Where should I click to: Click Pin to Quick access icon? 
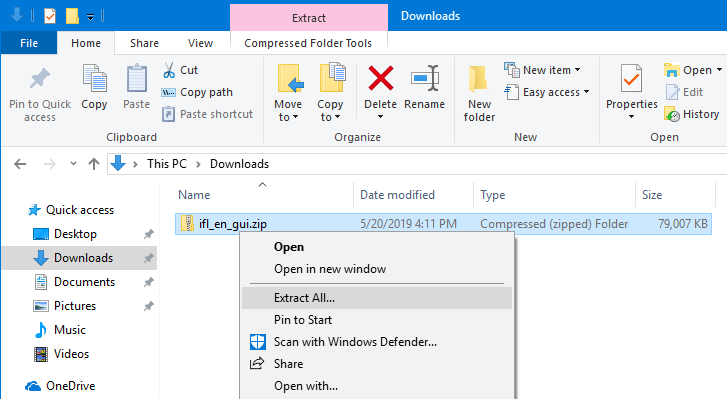tap(40, 78)
